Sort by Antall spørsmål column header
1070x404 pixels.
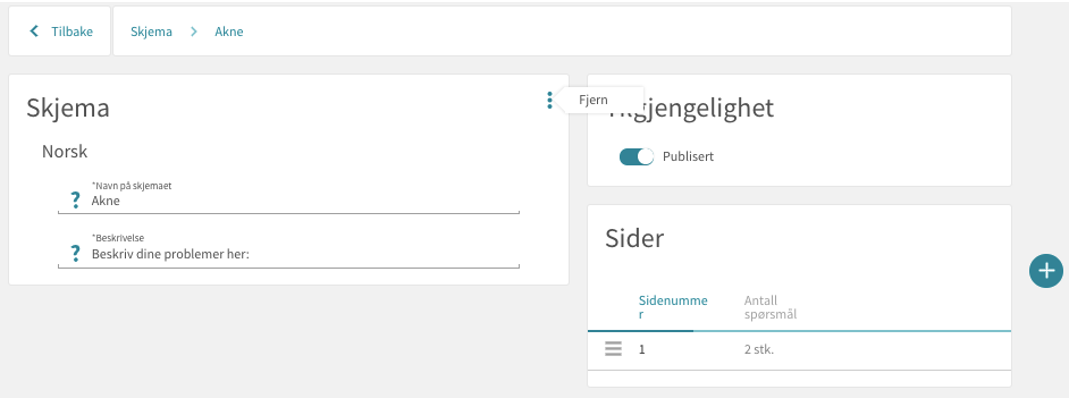coord(770,307)
